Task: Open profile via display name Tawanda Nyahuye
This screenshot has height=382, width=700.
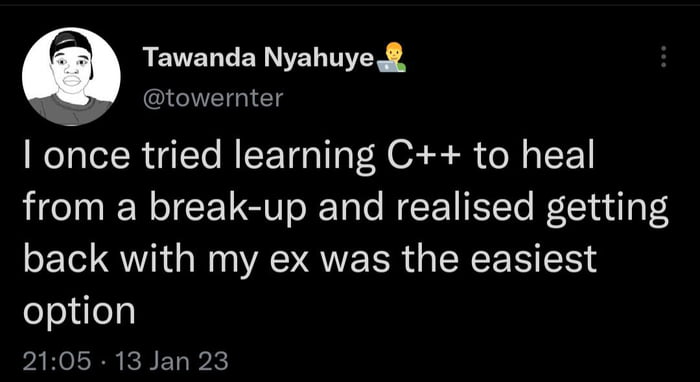Action: [x=258, y=58]
